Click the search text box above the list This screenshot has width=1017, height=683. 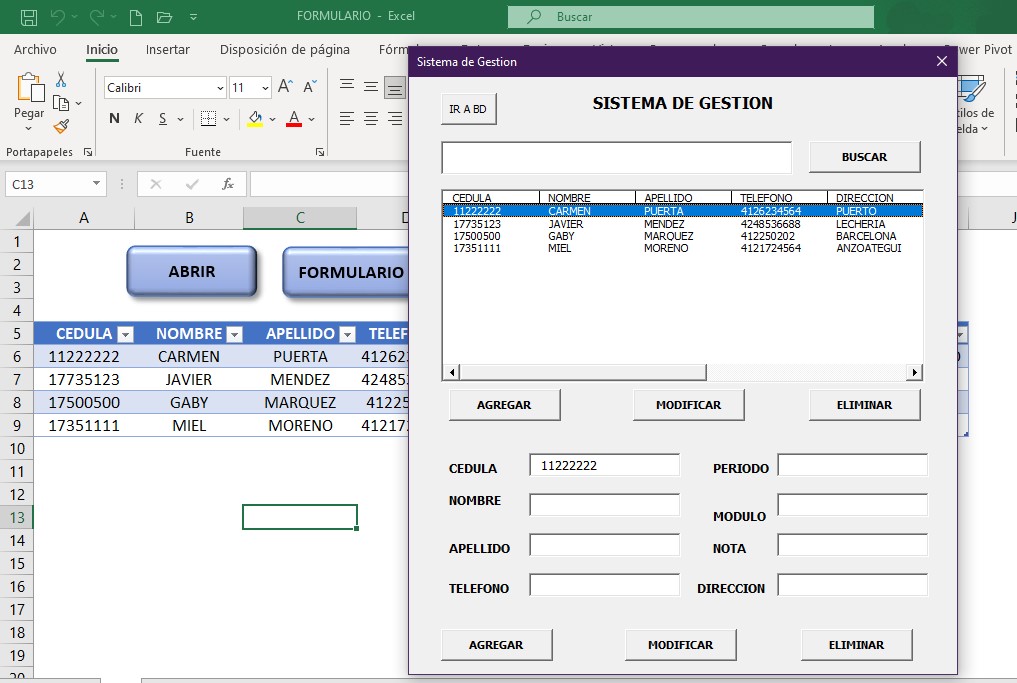(x=616, y=158)
